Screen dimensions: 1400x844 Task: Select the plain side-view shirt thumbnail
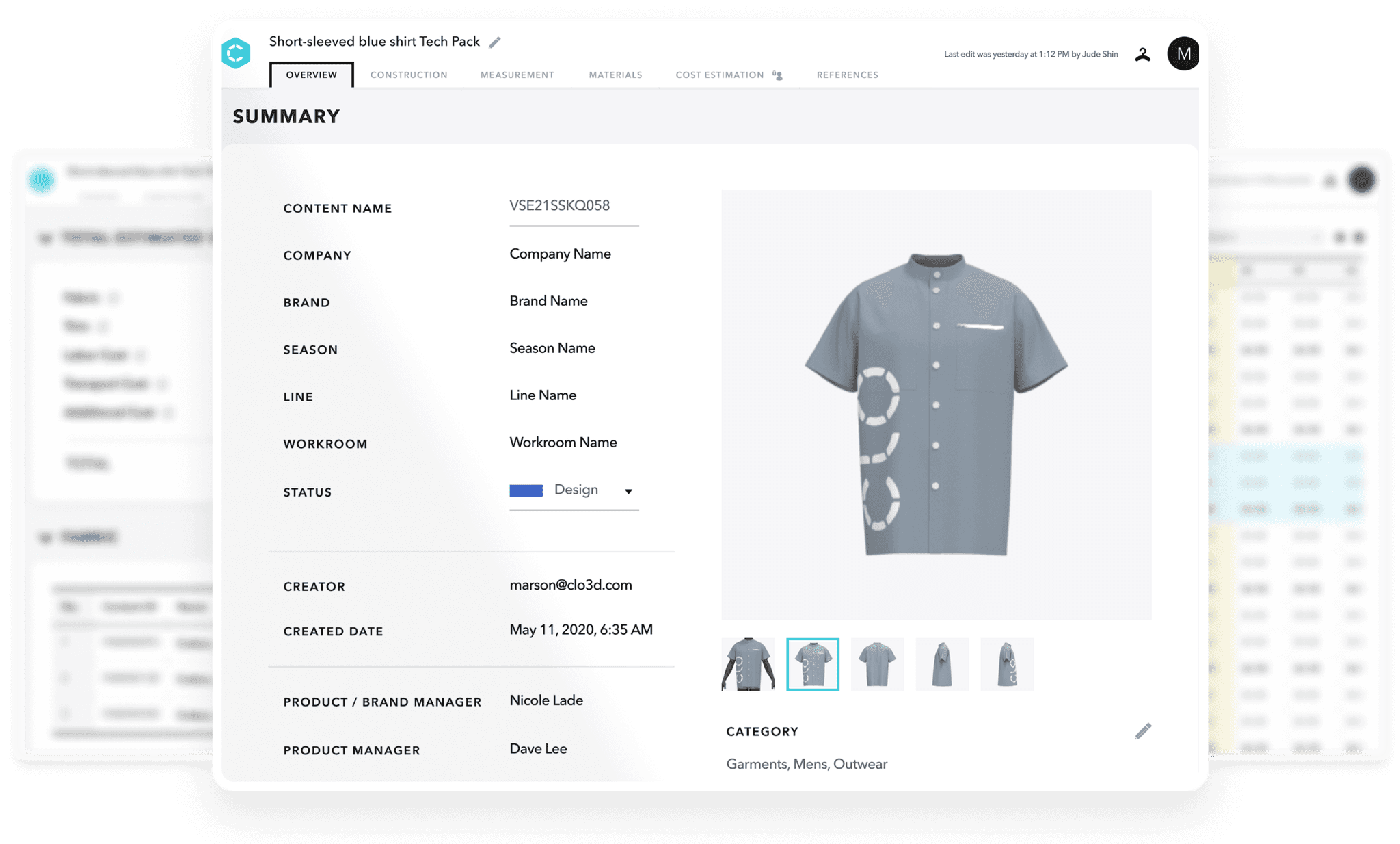[942, 664]
